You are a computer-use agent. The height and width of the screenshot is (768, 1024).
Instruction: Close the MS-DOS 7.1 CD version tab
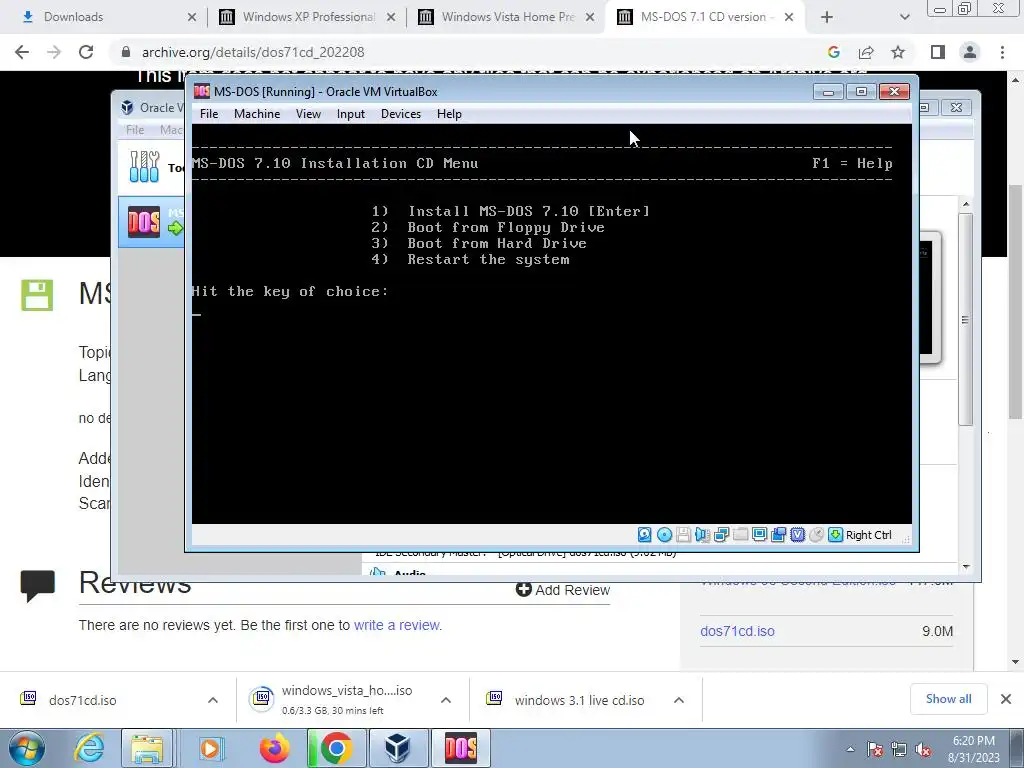pyautogui.click(x=789, y=18)
